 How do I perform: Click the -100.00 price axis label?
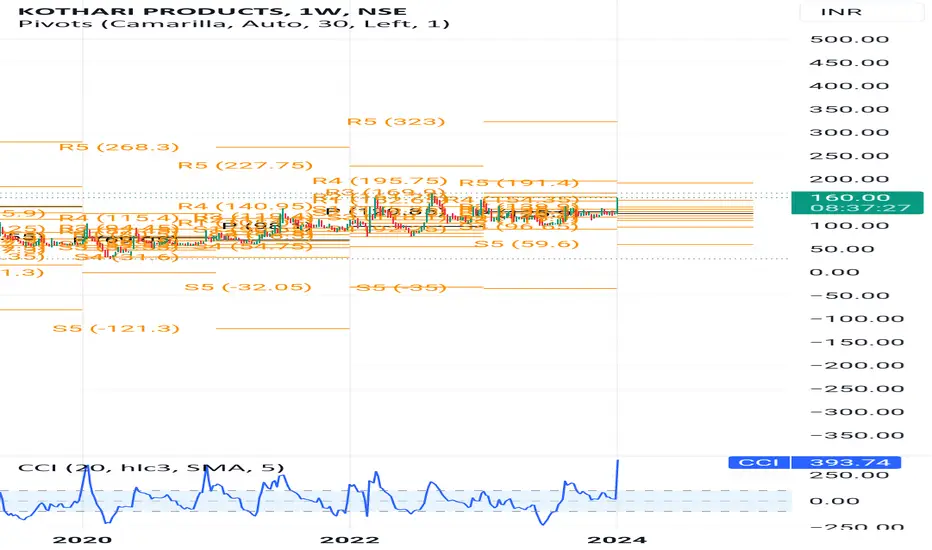click(x=857, y=319)
